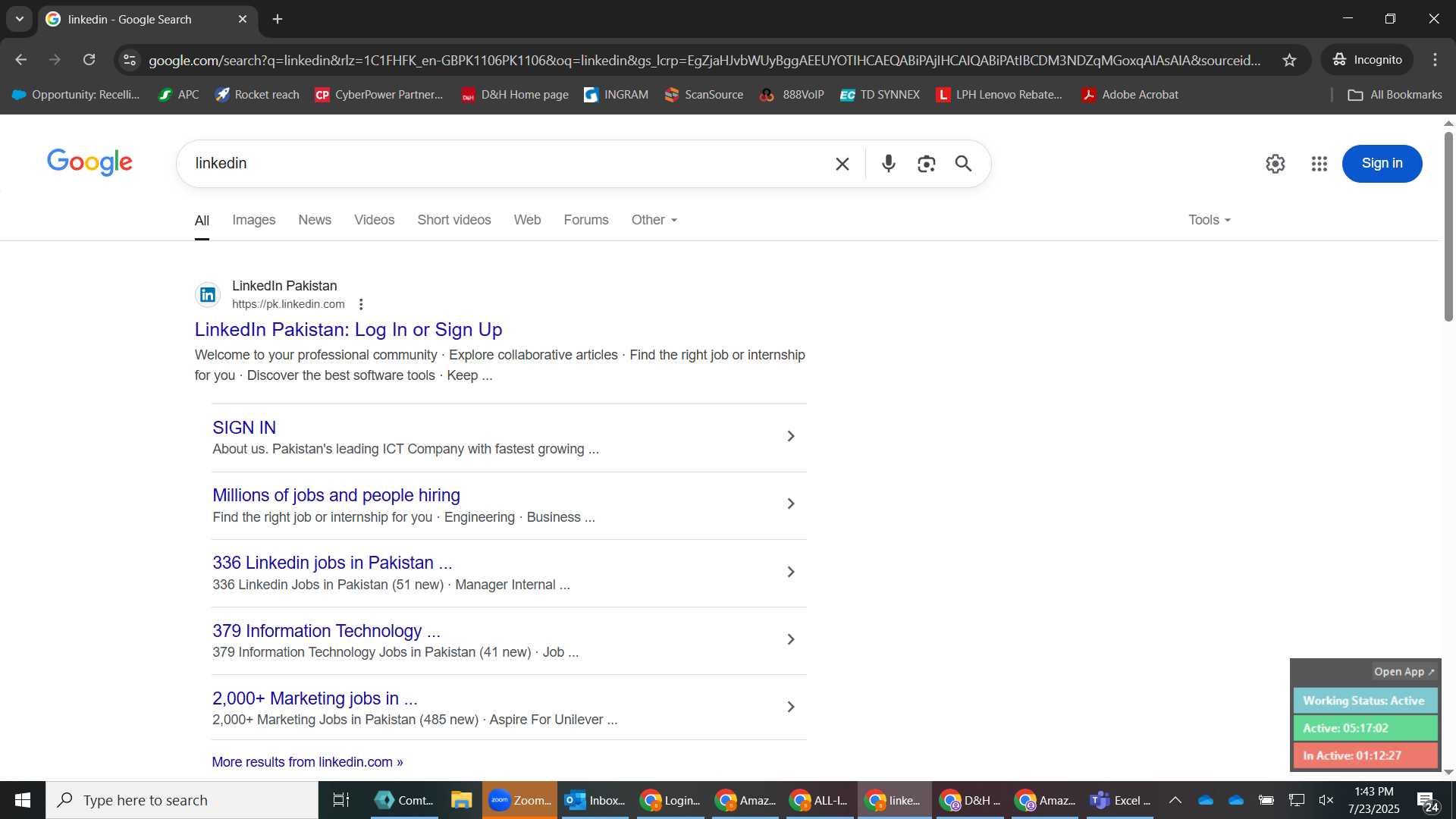Show hidden system tray icons
Screen dimensions: 1456x819
[1175, 800]
